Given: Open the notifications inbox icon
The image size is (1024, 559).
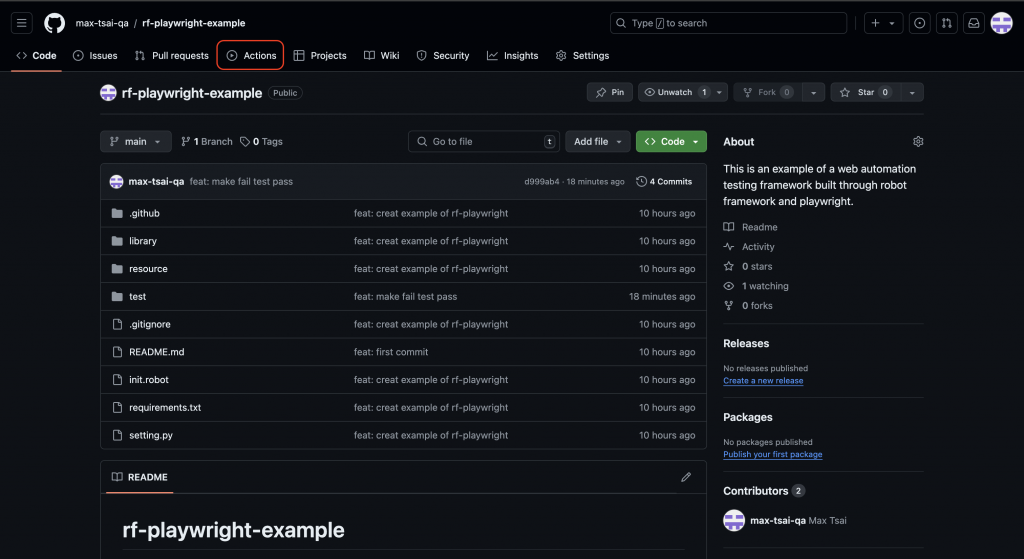Looking at the screenshot, I should [x=974, y=23].
